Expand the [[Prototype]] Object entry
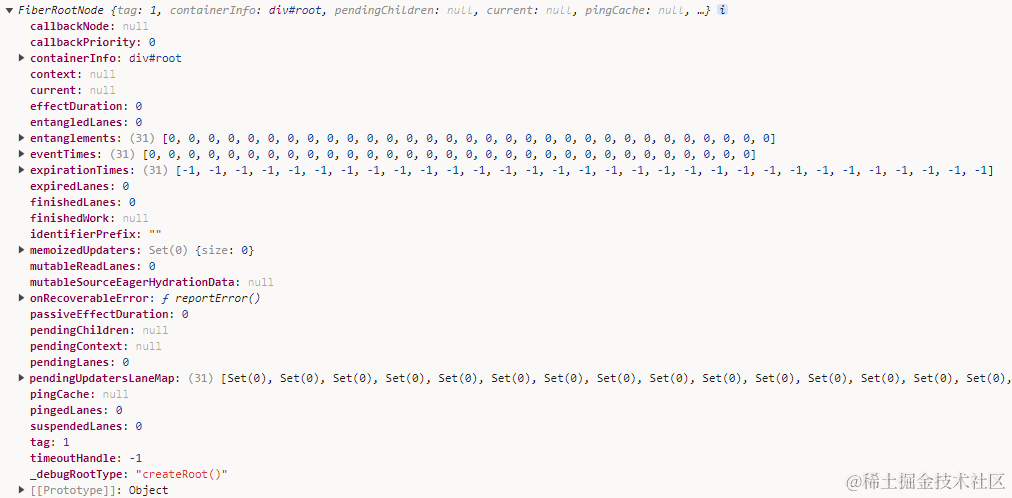 coord(22,490)
